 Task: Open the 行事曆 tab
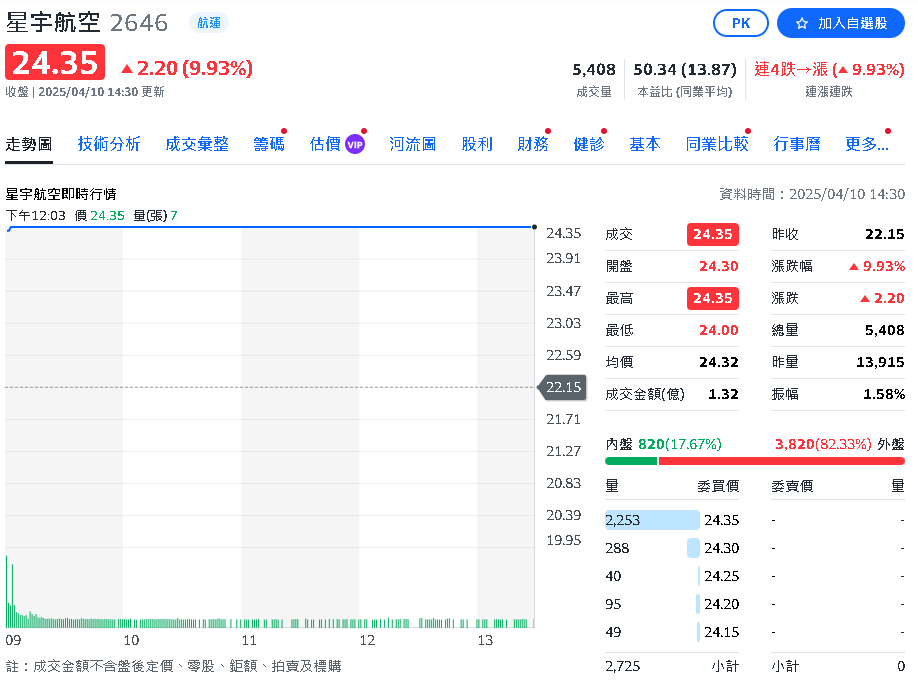click(x=797, y=144)
